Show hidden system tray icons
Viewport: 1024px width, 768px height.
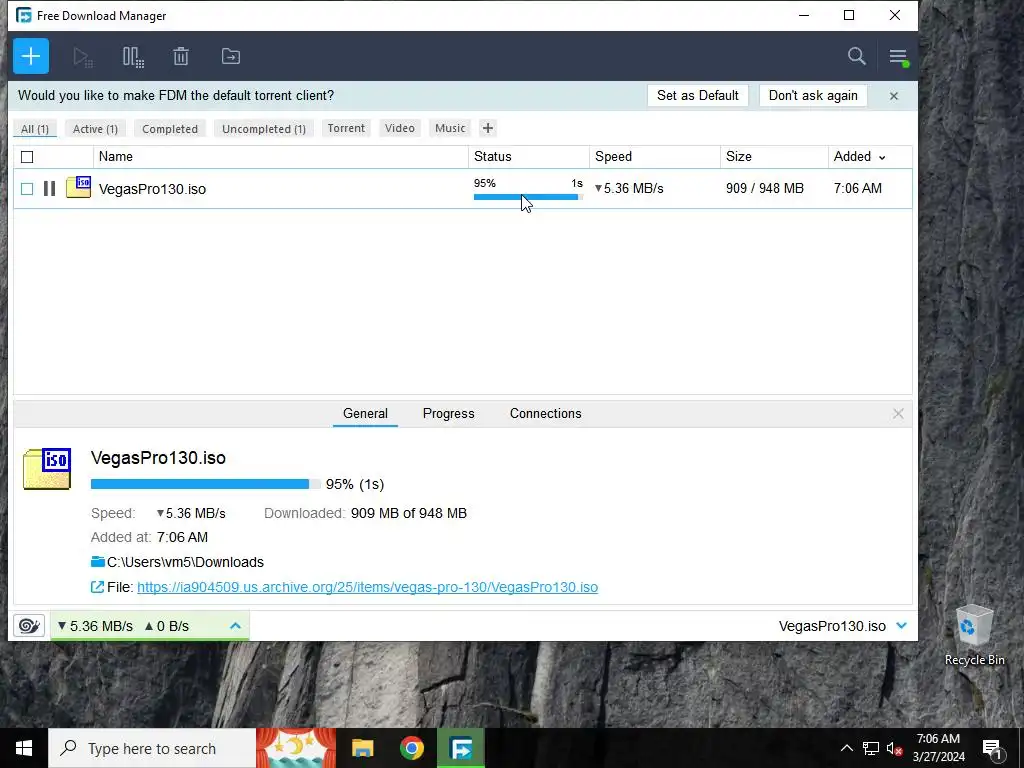846,748
